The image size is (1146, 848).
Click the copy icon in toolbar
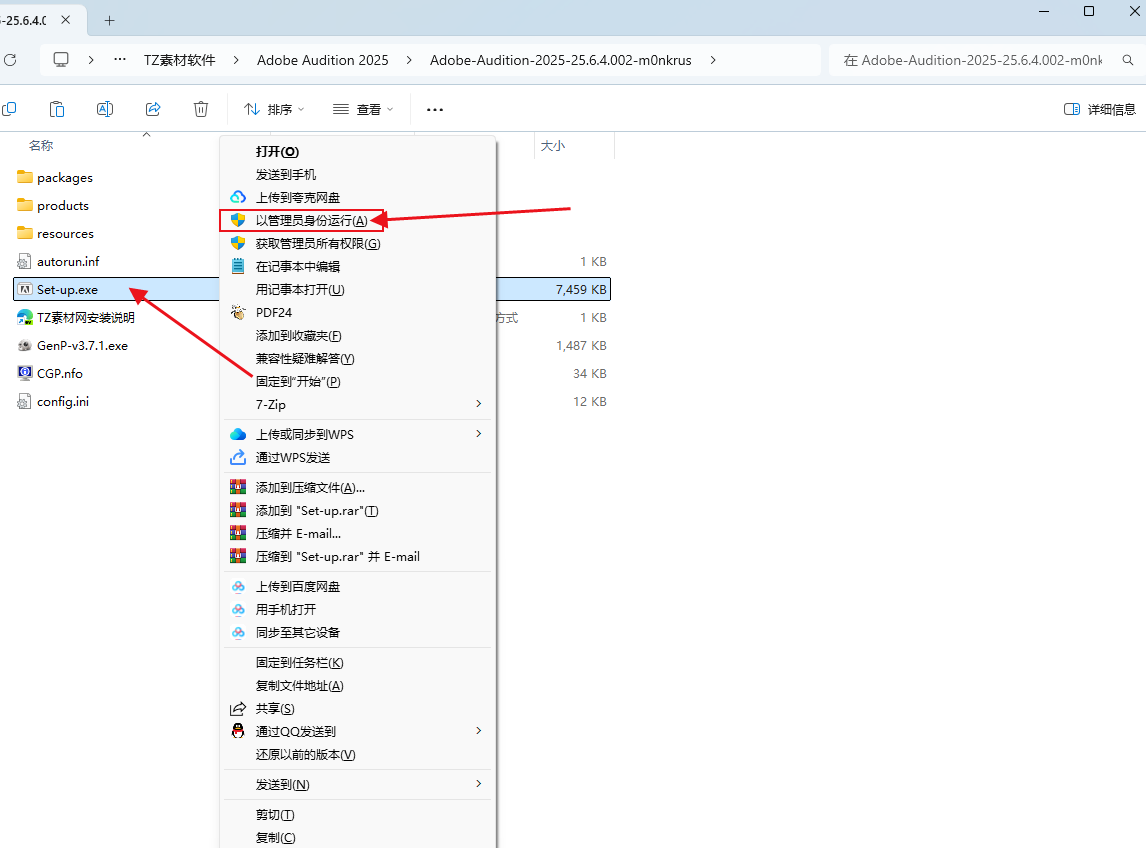click(x=10, y=109)
